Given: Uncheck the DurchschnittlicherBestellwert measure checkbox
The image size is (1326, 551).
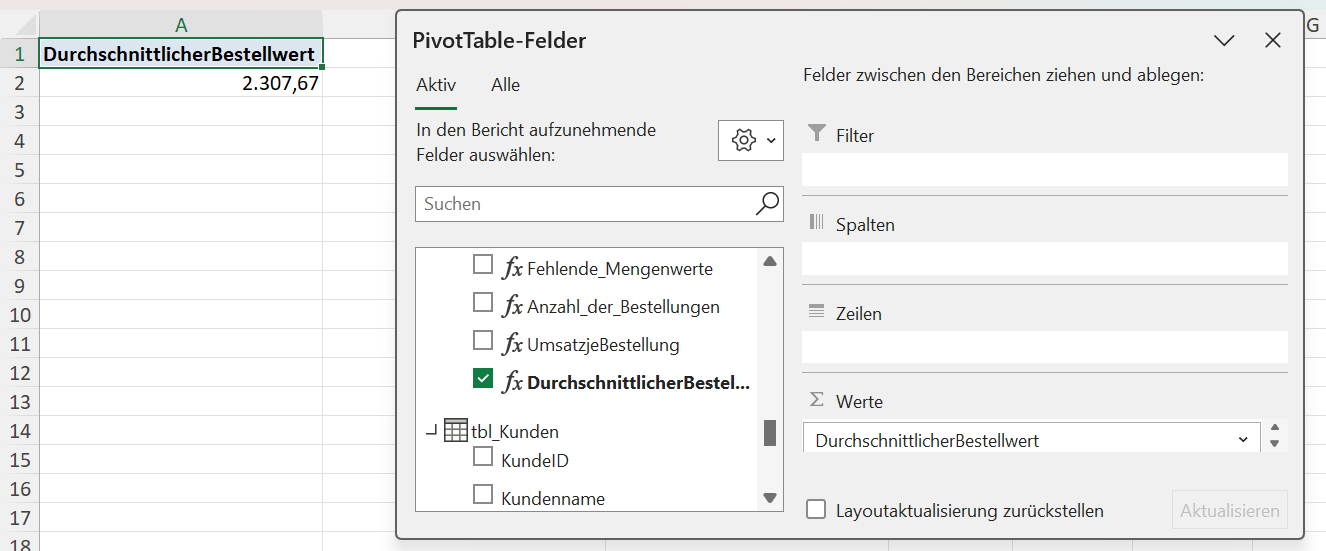Looking at the screenshot, I should 483,379.
